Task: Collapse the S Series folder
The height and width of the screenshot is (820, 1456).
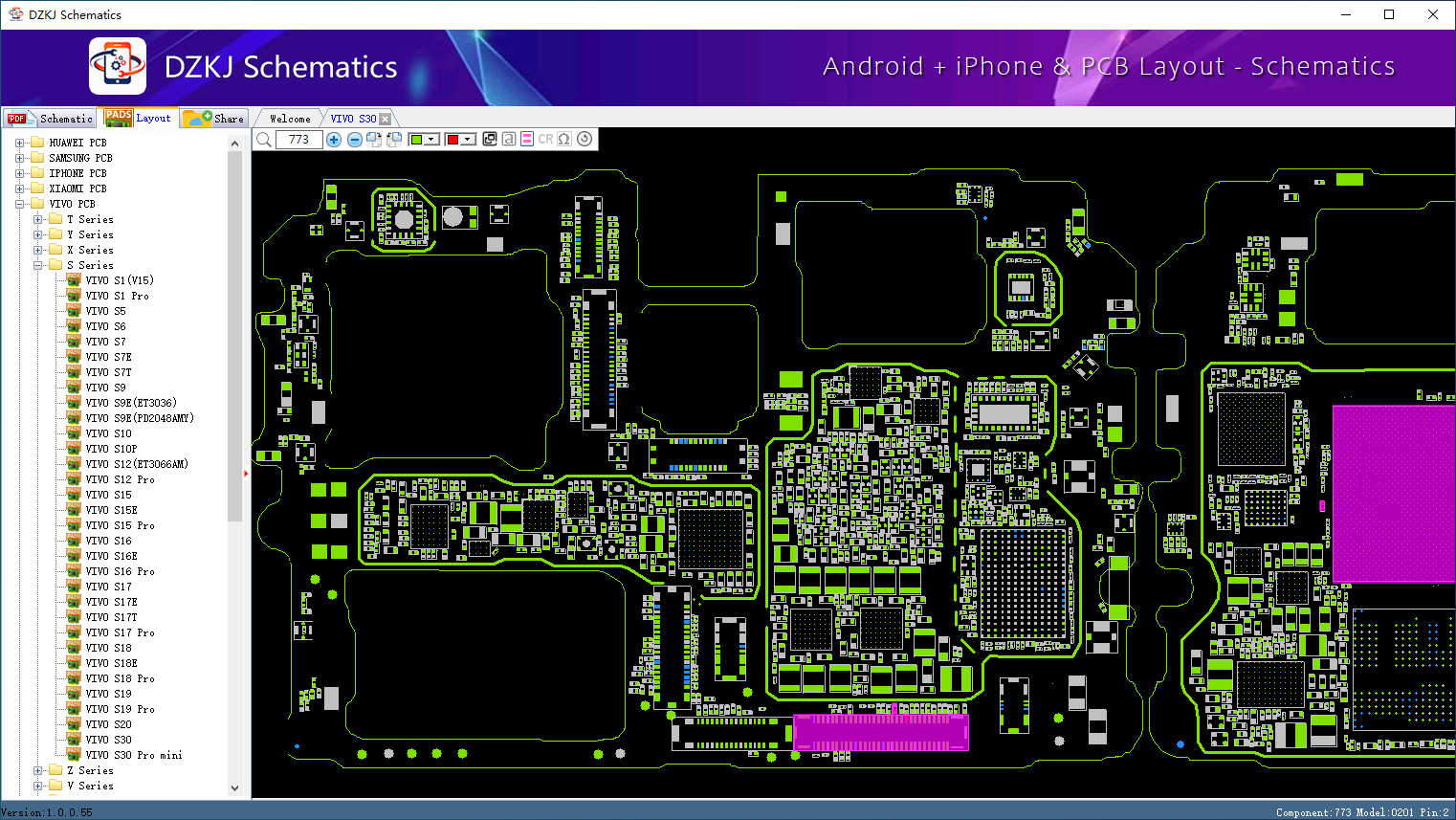Action: coord(37,265)
